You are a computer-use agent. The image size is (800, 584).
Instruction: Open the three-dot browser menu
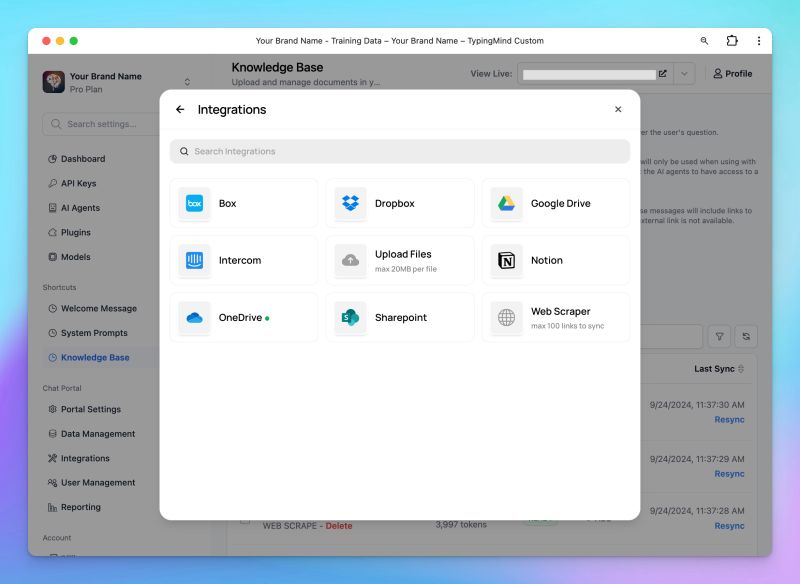tap(759, 41)
